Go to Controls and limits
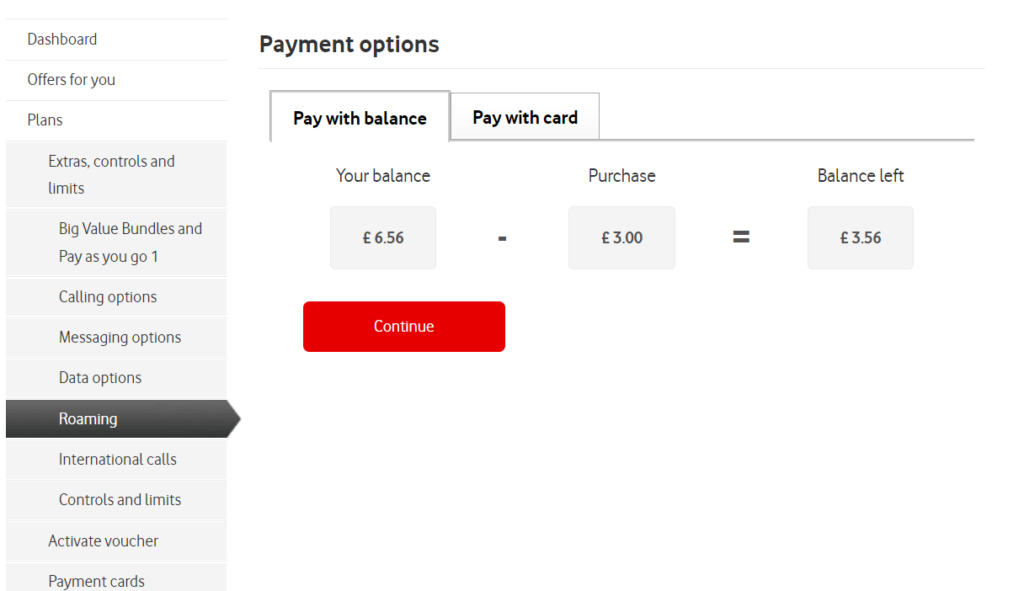 (x=120, y=499)
